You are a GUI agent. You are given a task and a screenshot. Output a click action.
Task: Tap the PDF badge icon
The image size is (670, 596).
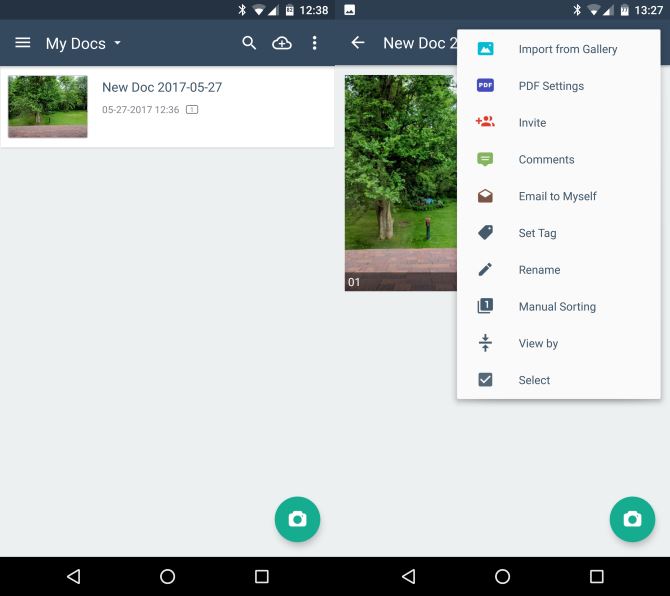click(485, 85)
